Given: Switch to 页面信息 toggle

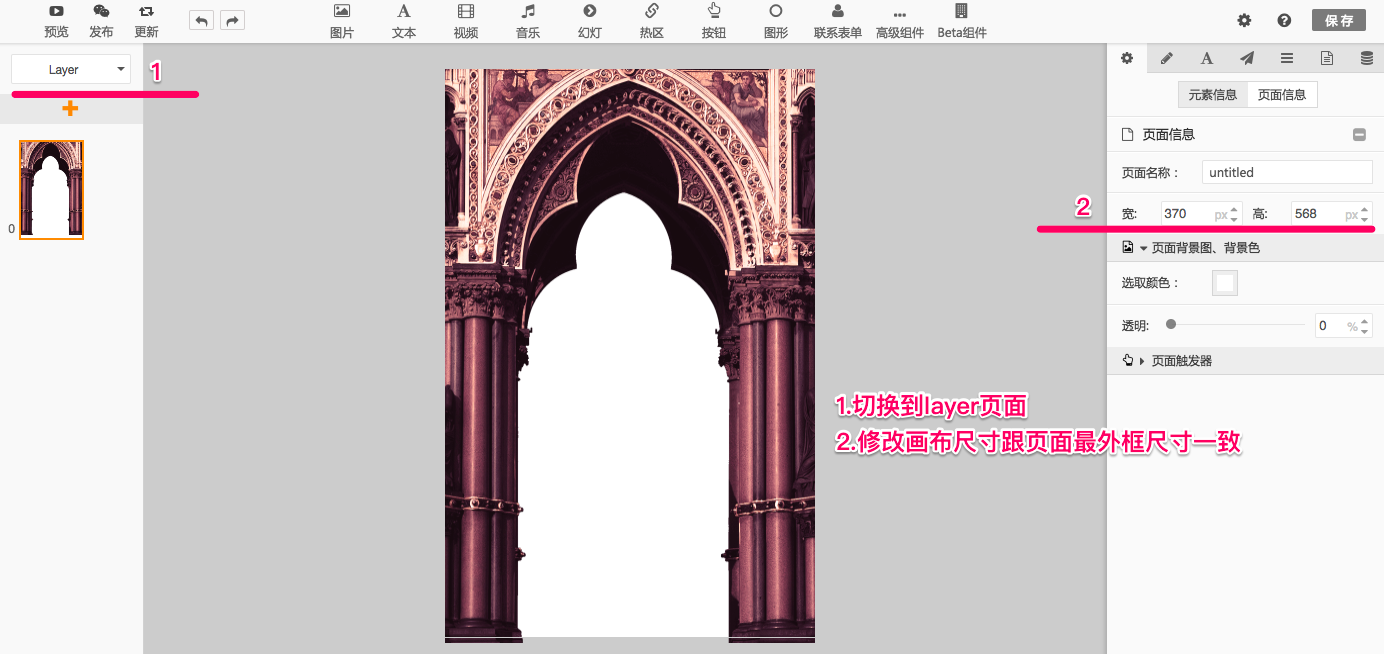Looking at the screenshot, I should pyautogui.click(x=1282, y=95).
